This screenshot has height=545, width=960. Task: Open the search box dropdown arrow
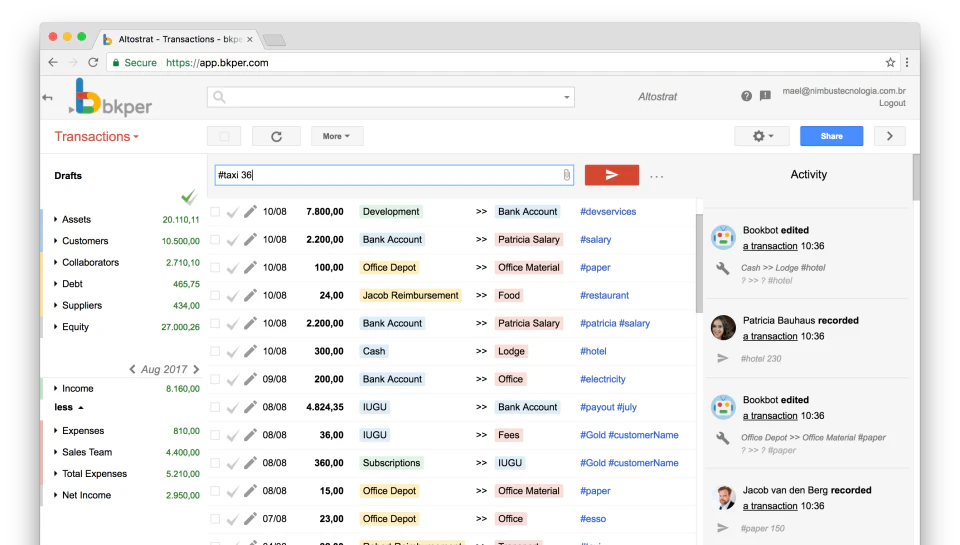pyautogui.click(x=566, y=97)
